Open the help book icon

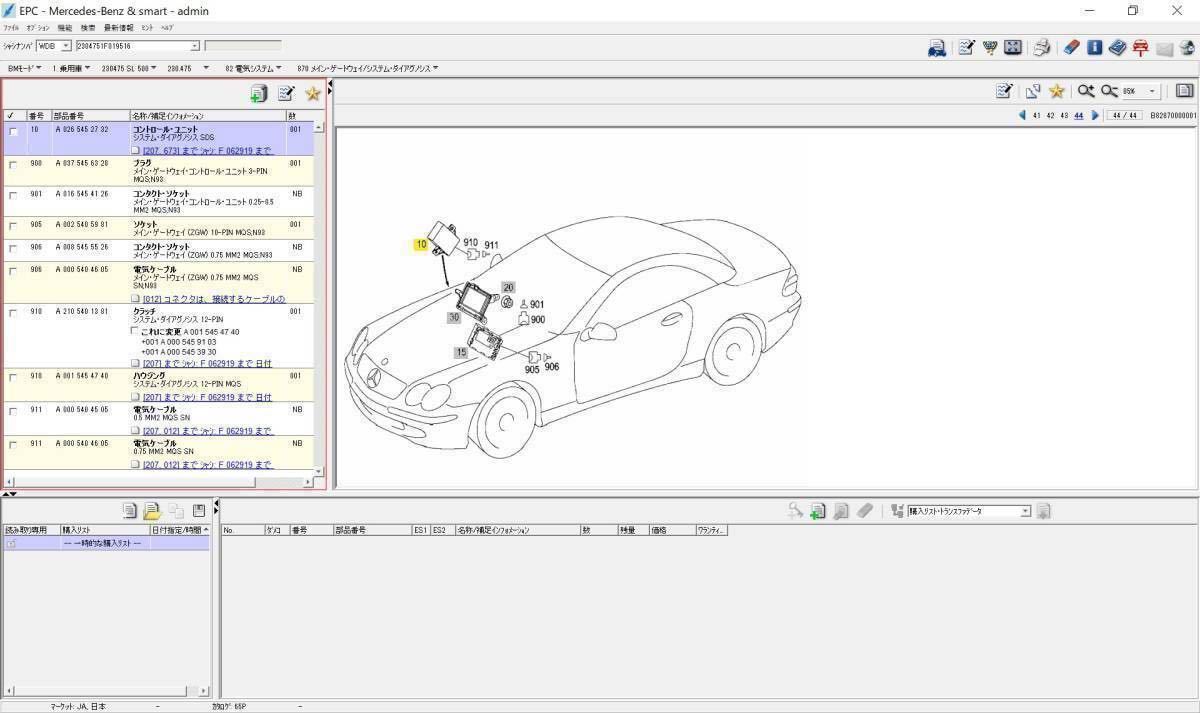click(x=1117, y=47)
